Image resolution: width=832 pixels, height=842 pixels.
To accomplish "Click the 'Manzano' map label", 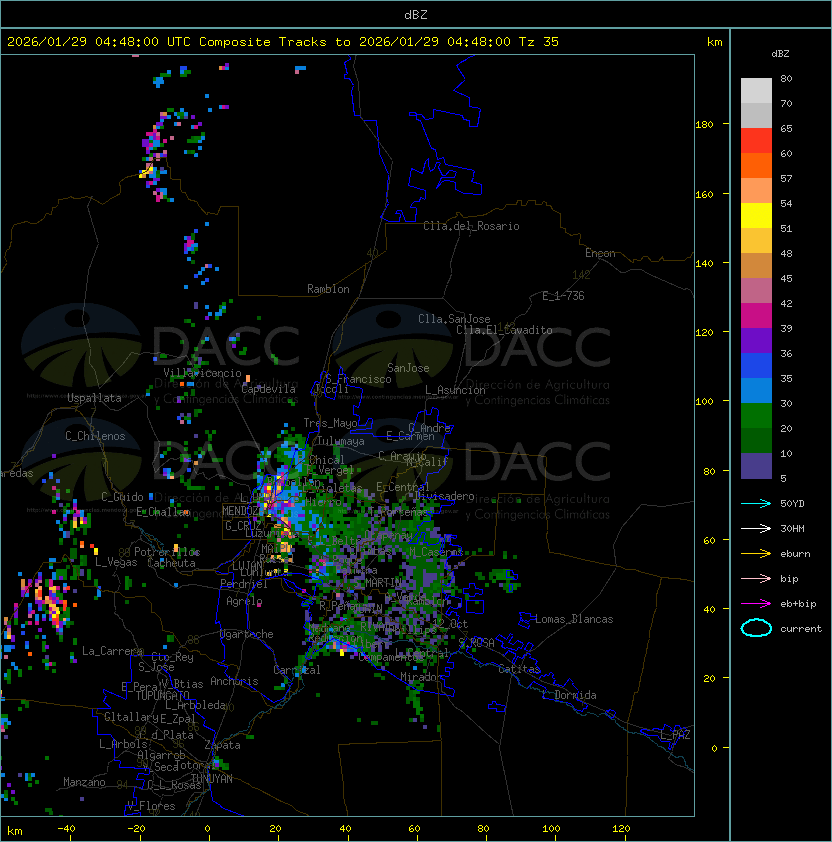I will click(84, 782).
